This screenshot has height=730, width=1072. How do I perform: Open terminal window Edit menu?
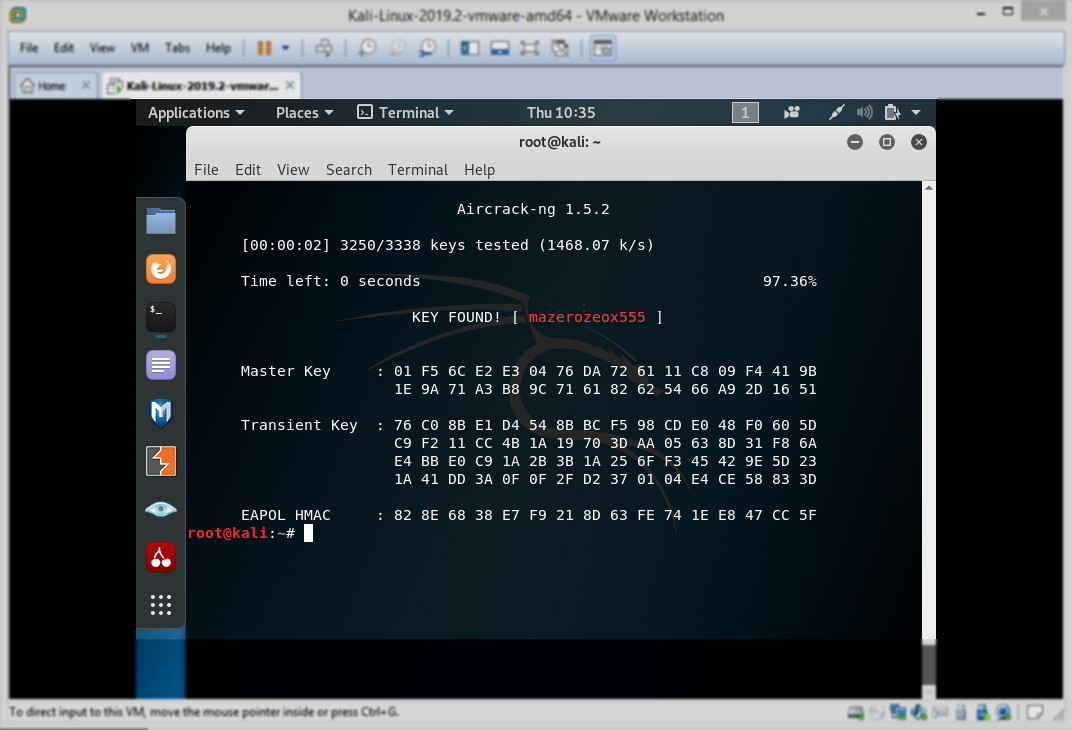[x=247, y=170]
